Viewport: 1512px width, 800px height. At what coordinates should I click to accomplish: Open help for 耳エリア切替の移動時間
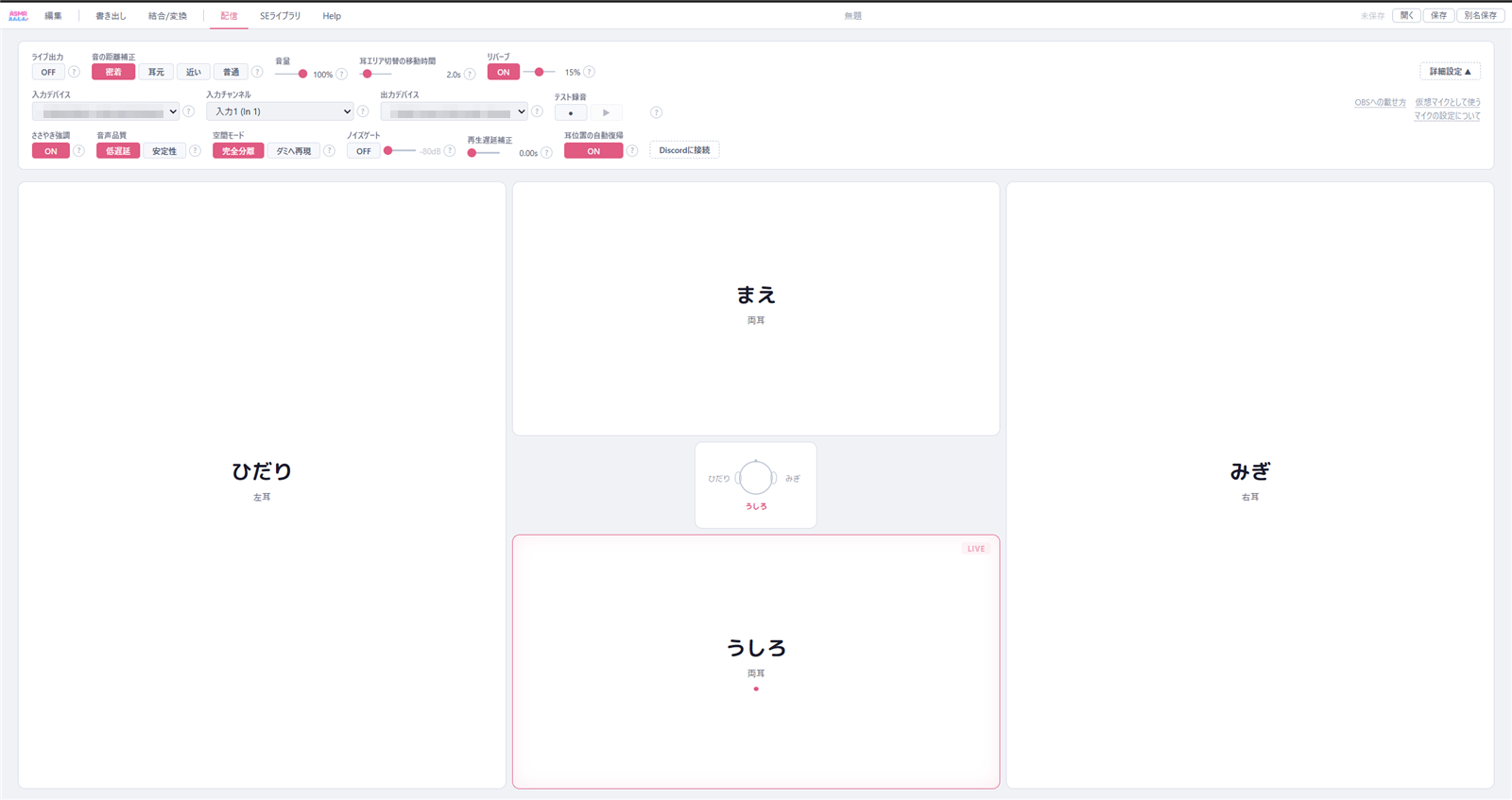tap(470, 74)
